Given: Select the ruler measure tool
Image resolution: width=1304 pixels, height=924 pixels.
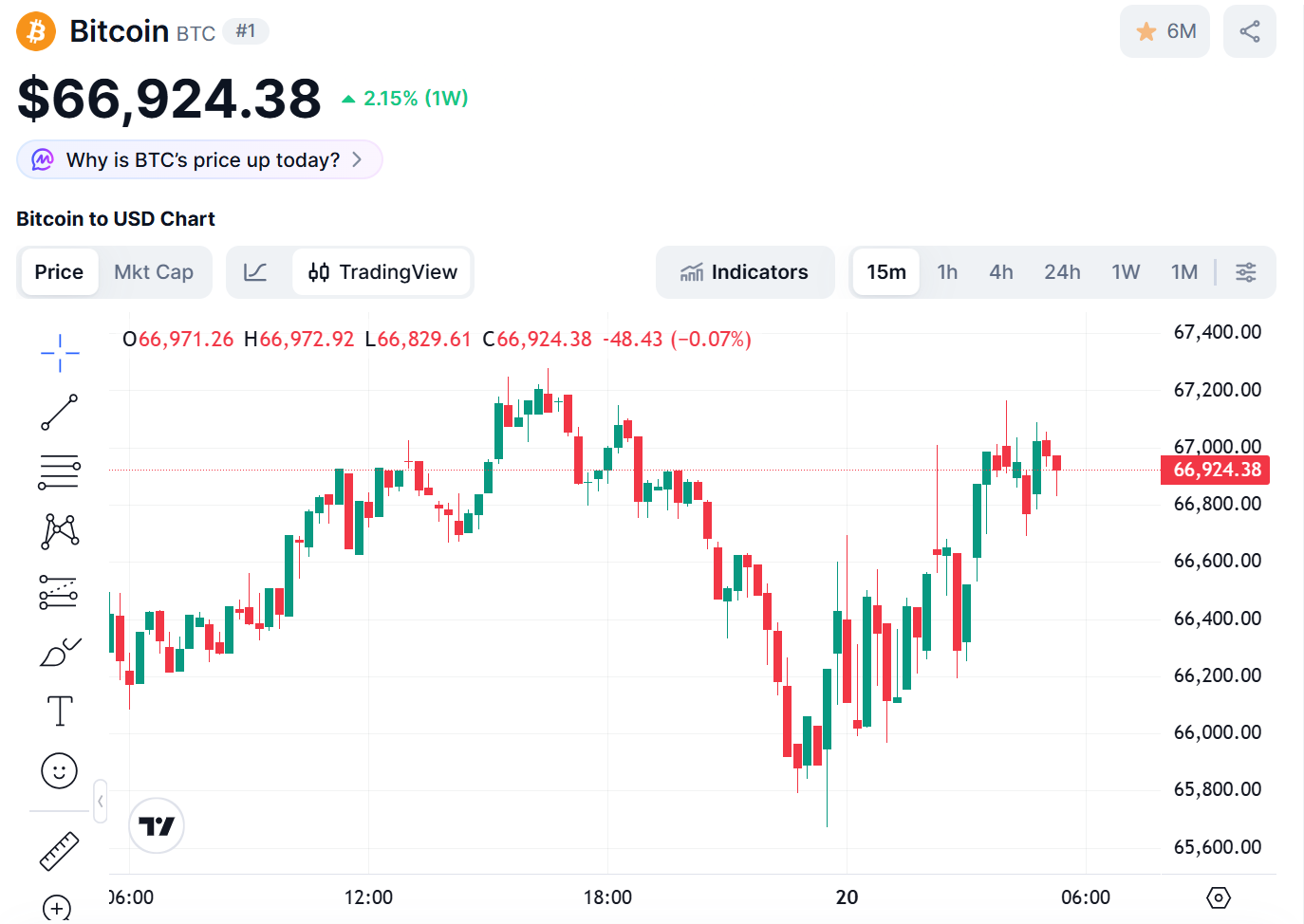Looking at the screenshot, I should 60,851.
